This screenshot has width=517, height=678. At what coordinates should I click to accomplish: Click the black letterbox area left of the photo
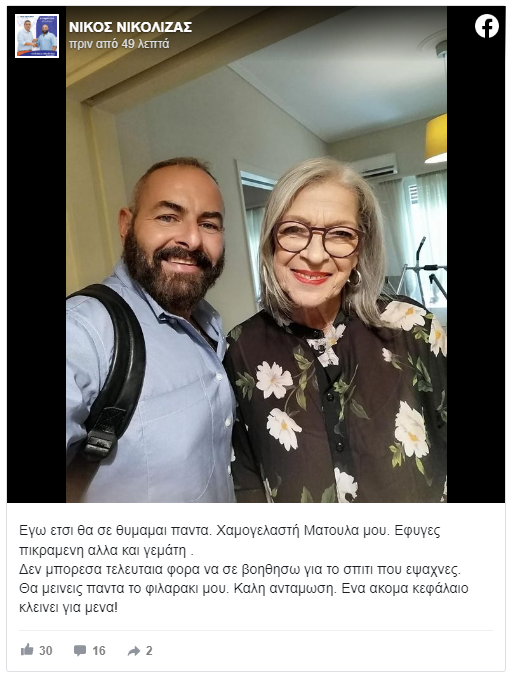[x=36, y=281]
